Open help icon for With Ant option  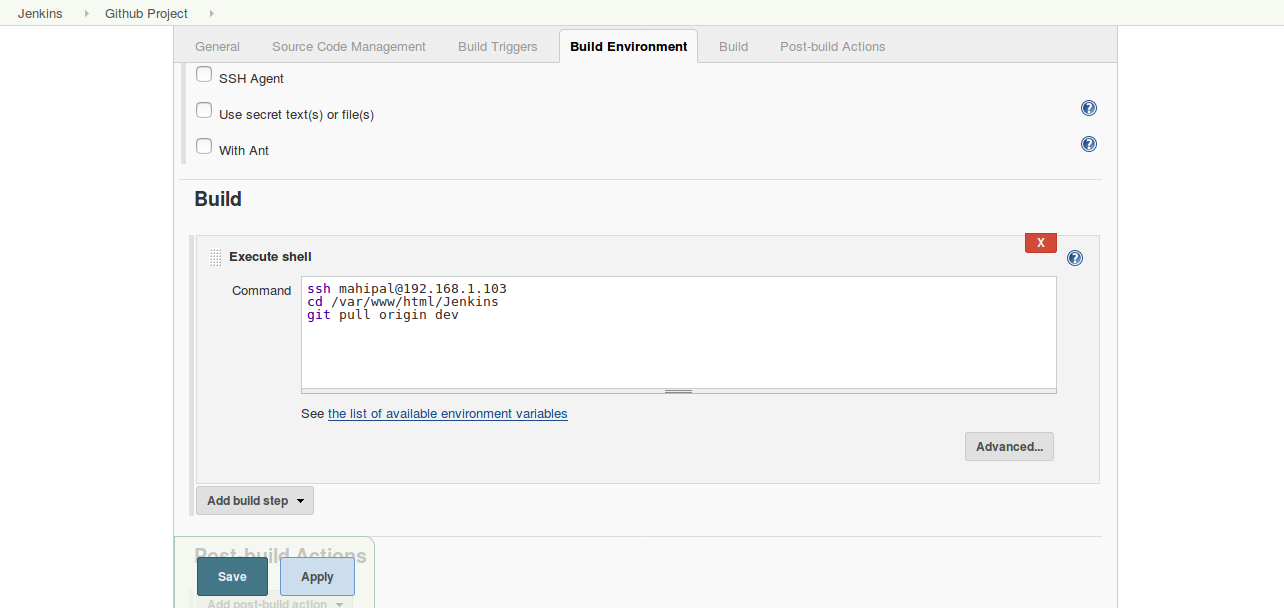(x=1089, y=144)
